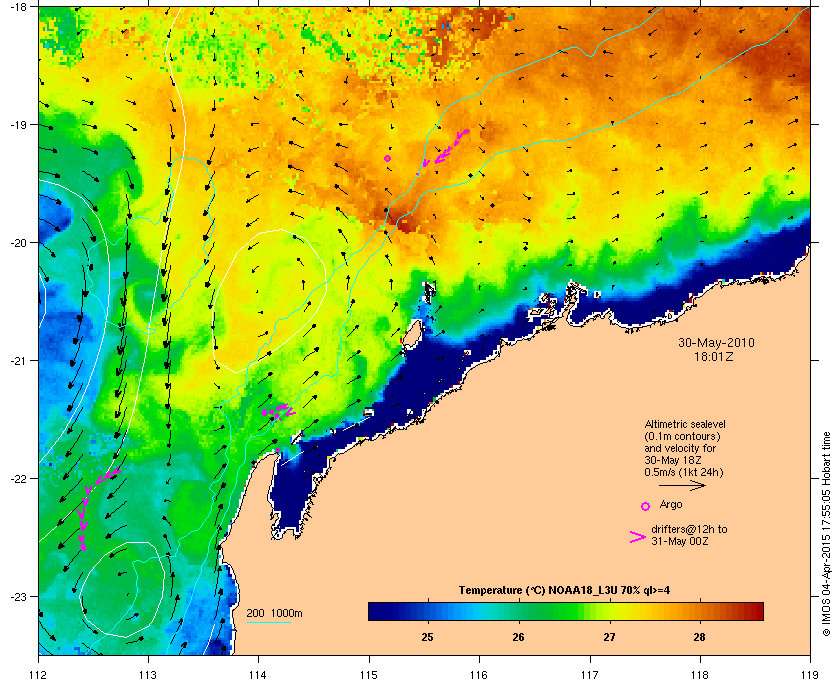This screenshot has width=840, height=680.
Task: Select the time label 18:01Z
Action: [x=714, y=356]
